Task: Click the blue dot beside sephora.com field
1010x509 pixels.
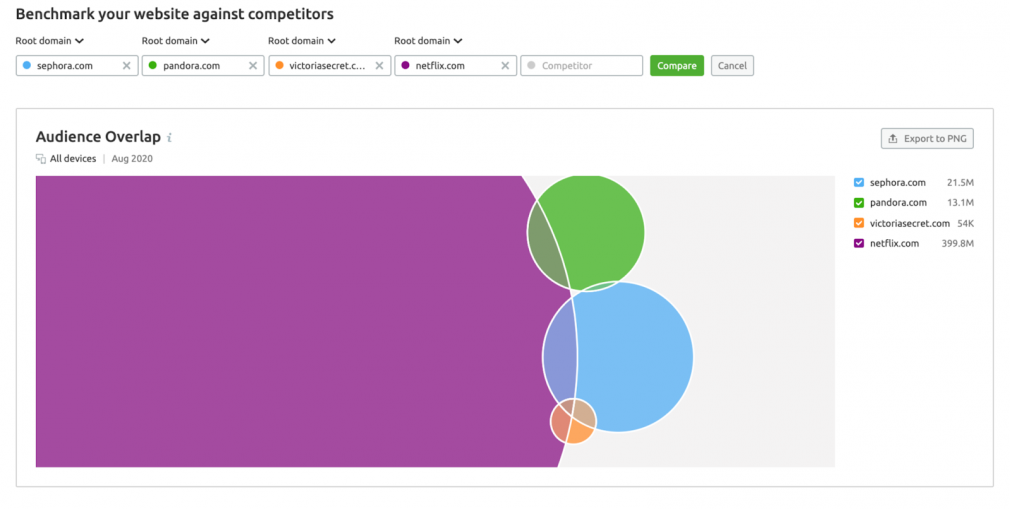Action: [x=26, y=65]
